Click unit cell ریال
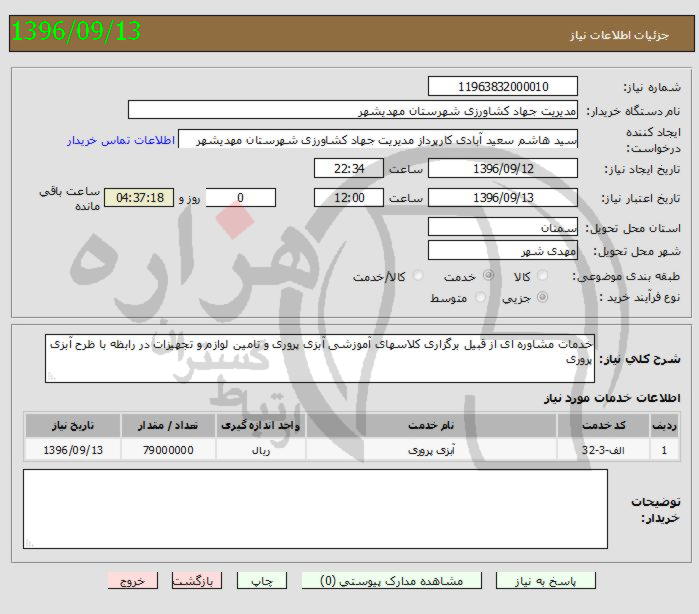699x614 pixels. coord(261,450)
